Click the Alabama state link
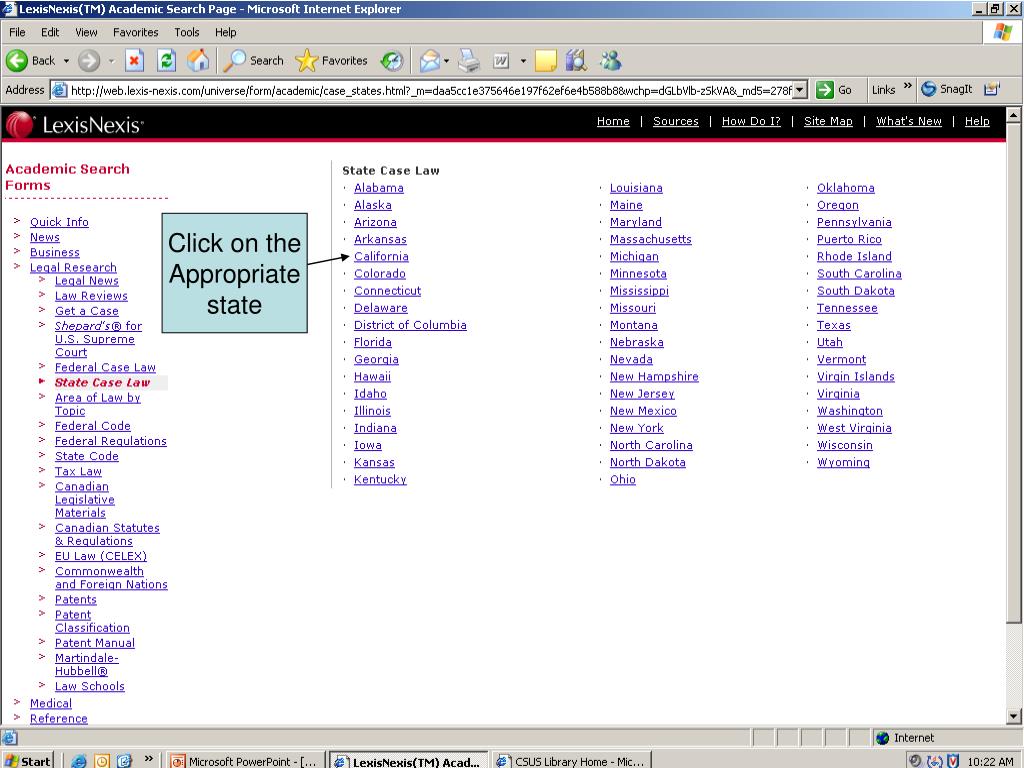1024x768 pixels. point(379,188)
